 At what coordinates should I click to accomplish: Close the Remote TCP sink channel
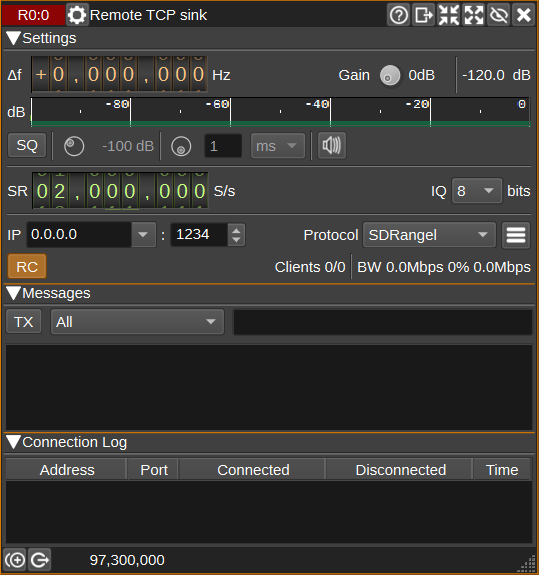tap(523, 15)
